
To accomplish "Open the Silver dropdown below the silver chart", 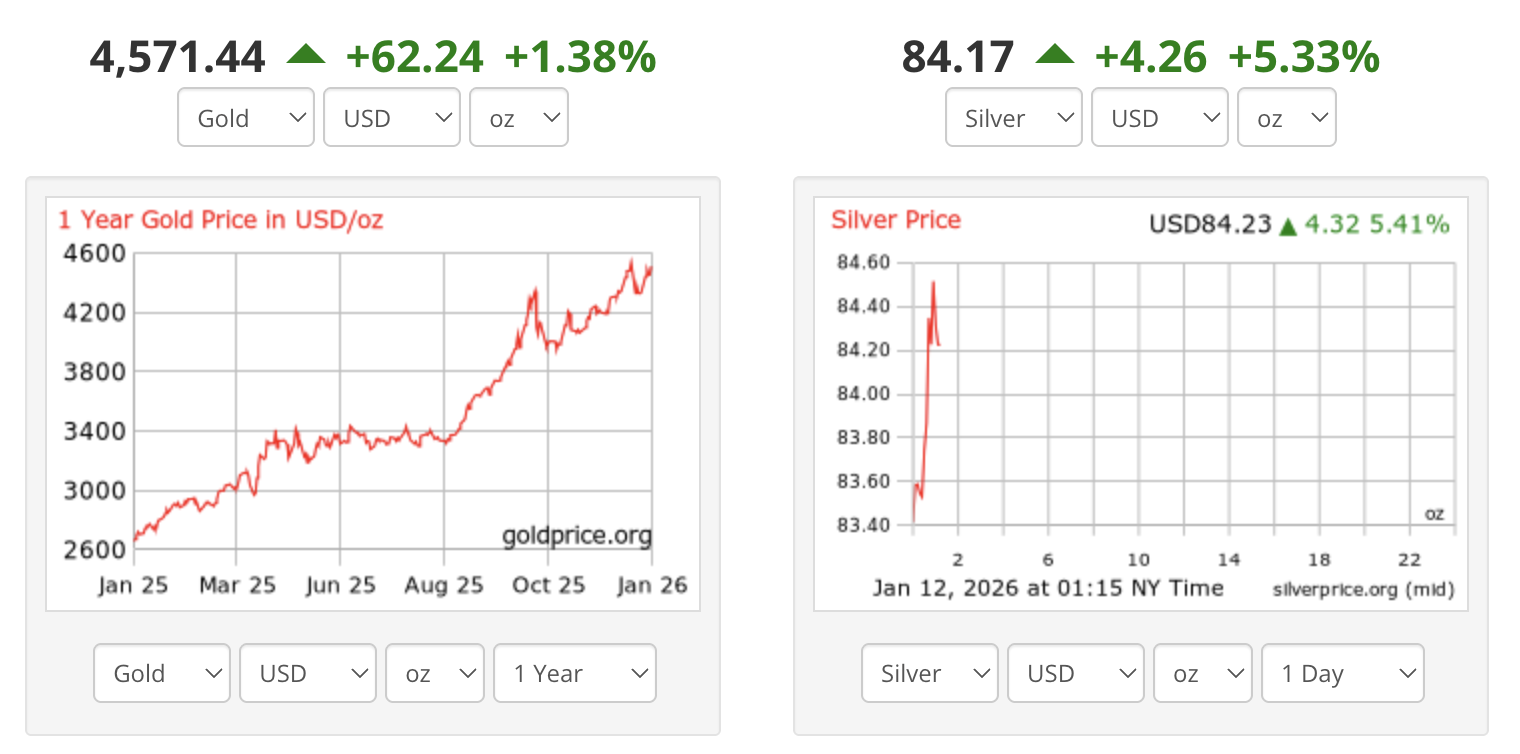I will pos(929,673).
